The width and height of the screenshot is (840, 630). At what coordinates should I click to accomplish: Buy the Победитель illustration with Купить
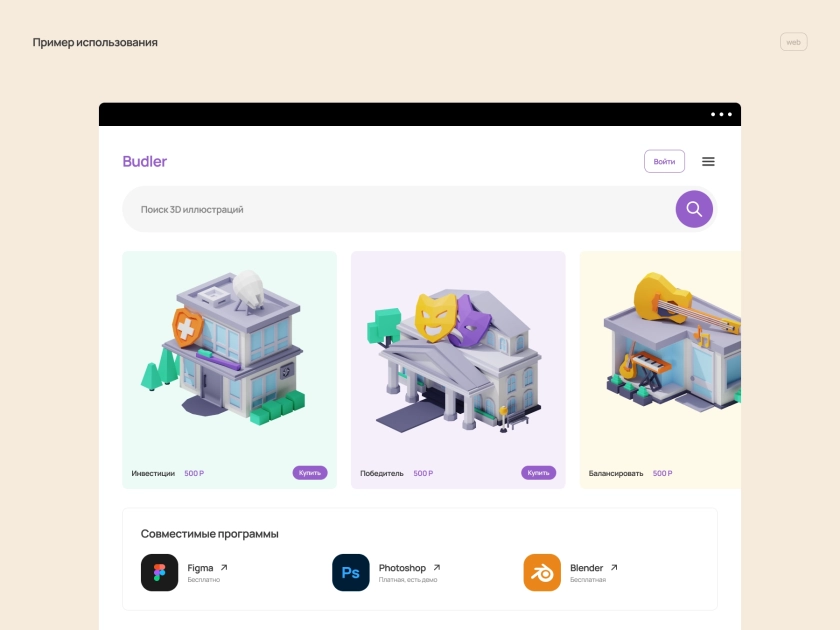pyautogui.click(x=538, y=472)
